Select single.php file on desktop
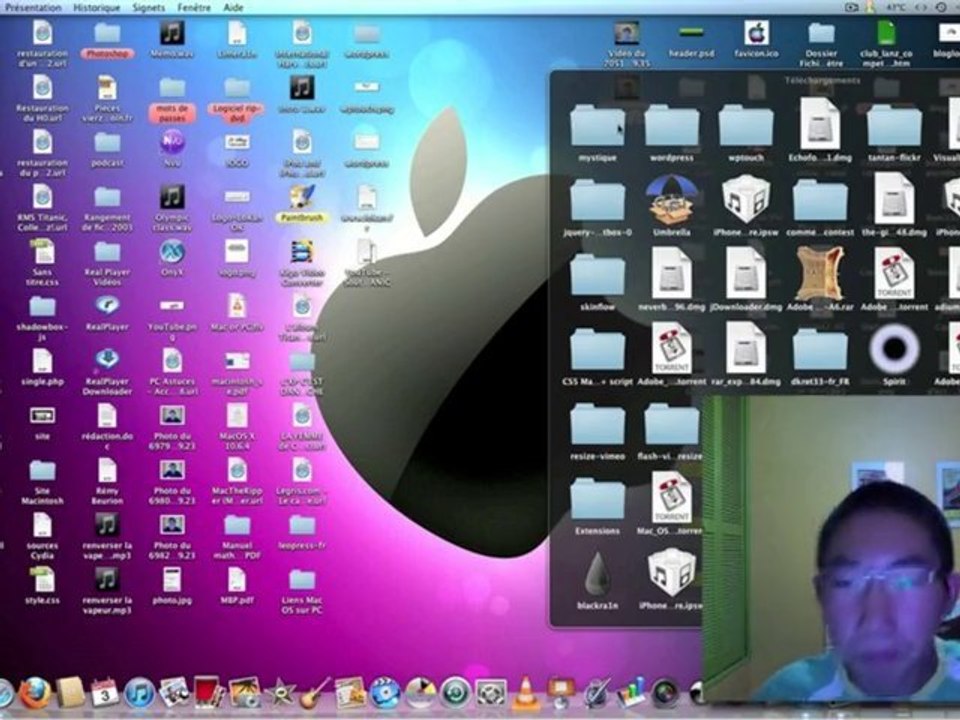960x720 pixels. (42, 361)
